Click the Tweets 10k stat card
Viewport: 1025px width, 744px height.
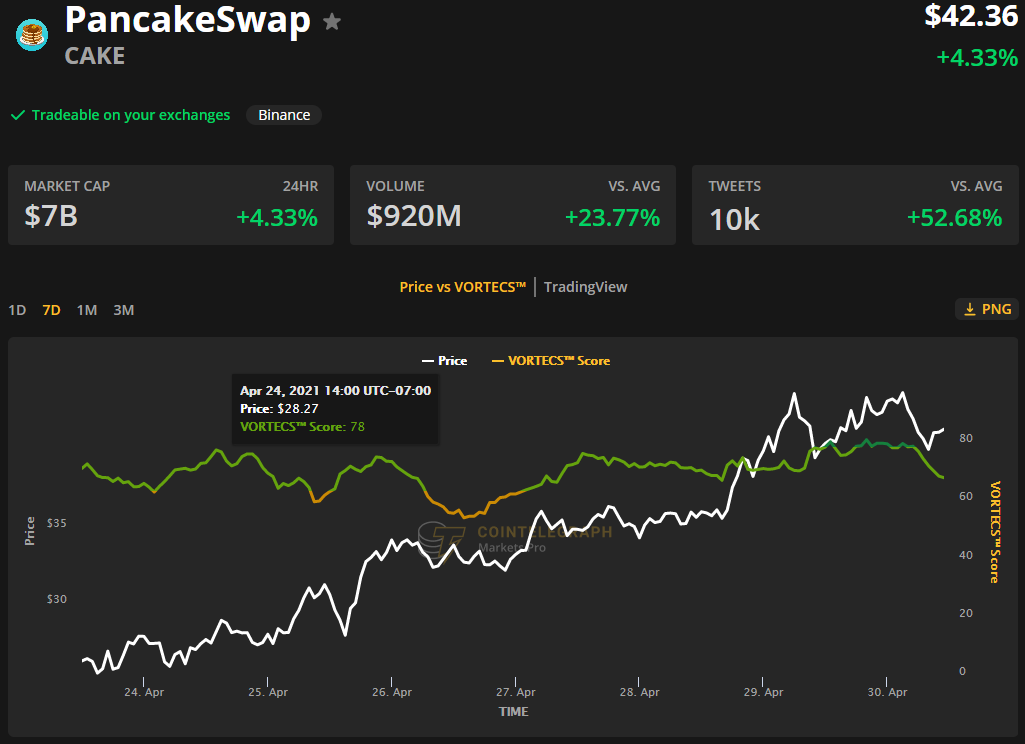point(855,205)
